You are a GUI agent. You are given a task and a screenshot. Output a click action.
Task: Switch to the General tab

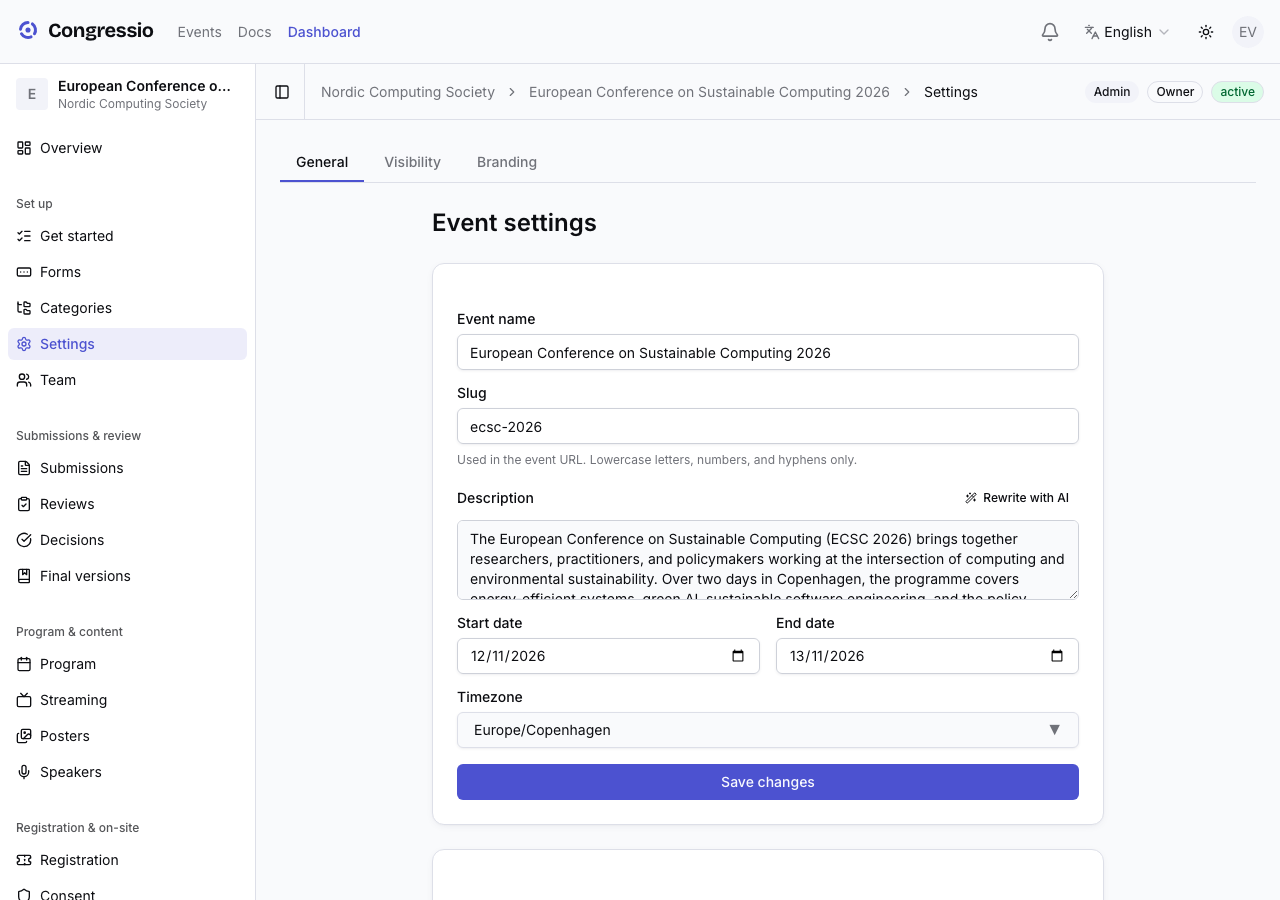point(322,162)
